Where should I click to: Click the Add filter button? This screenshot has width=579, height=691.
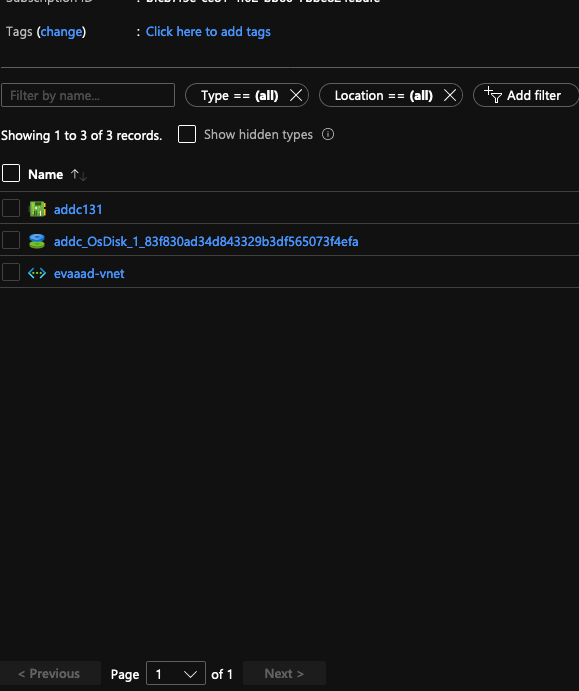coord(525,95)
